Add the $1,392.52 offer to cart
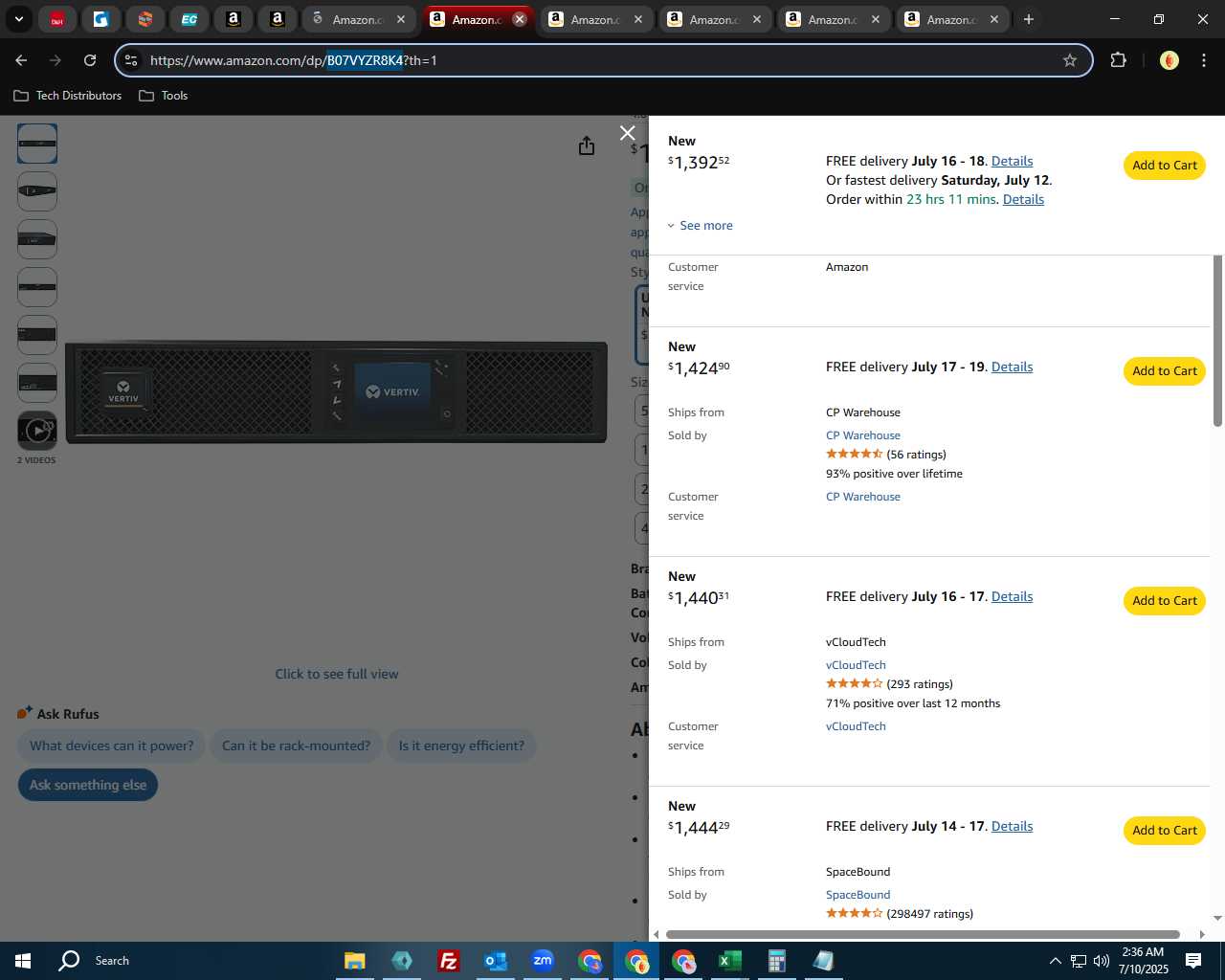 pos(1164,166)
